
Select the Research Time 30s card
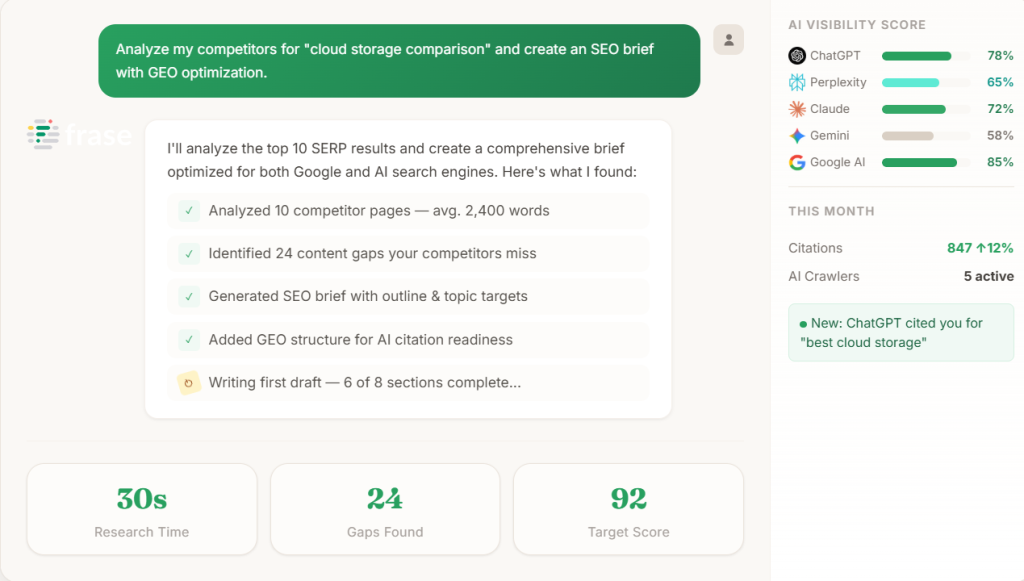[x=142, y=509]
